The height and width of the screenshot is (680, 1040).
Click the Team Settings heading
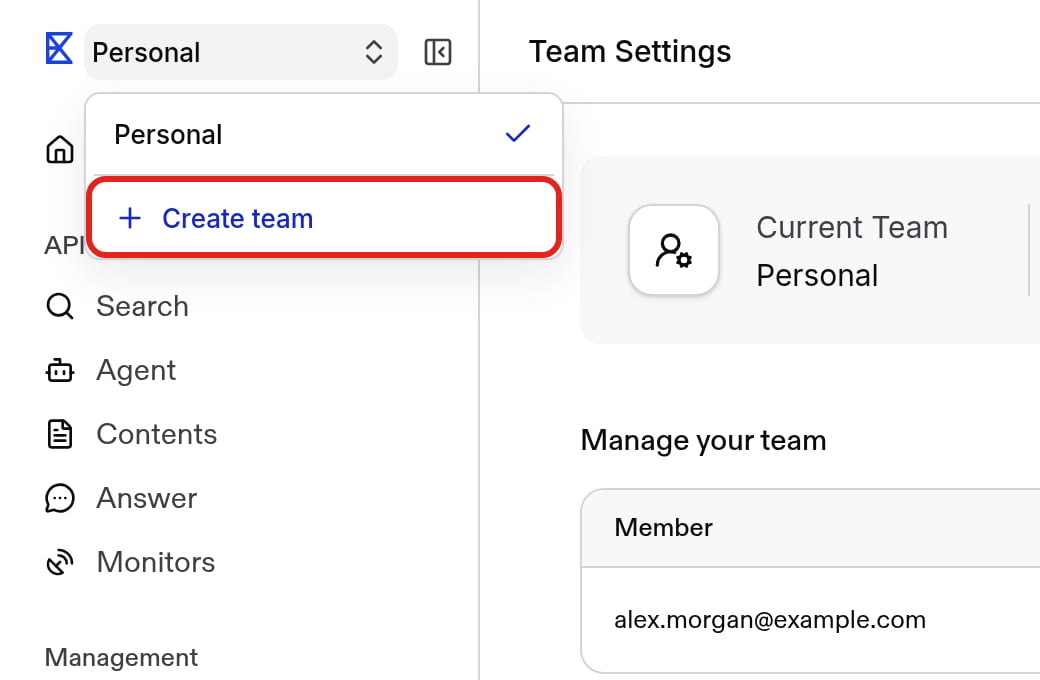coord(630,52)
